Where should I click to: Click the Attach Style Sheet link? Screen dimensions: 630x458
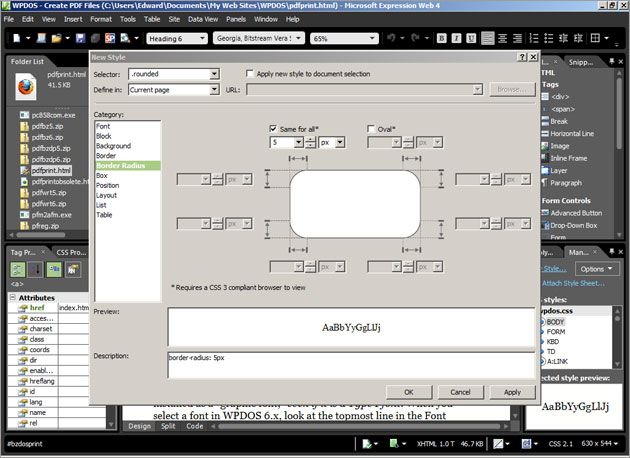(x=573, y=283)
